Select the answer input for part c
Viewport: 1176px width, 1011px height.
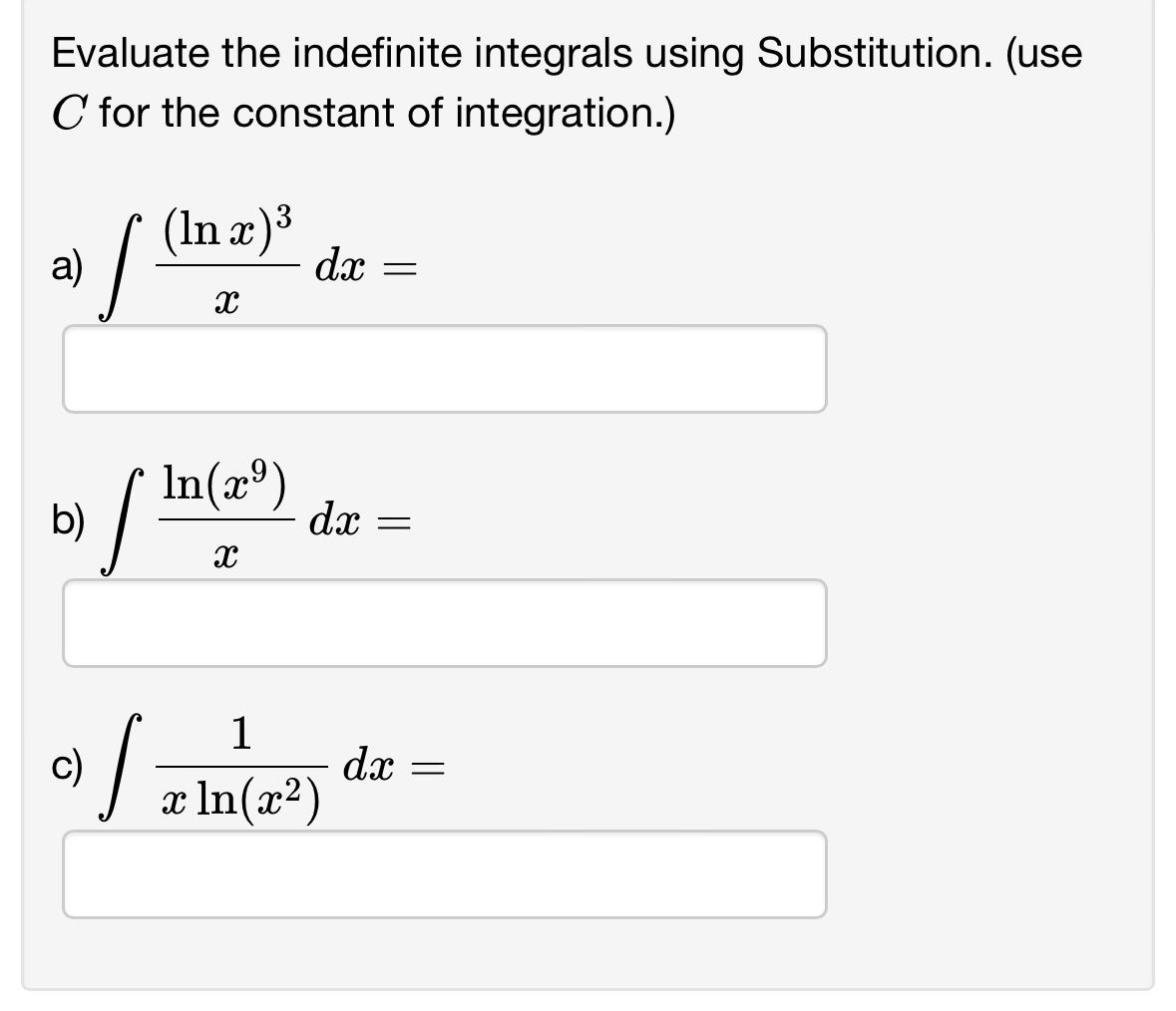coord(445,873)
